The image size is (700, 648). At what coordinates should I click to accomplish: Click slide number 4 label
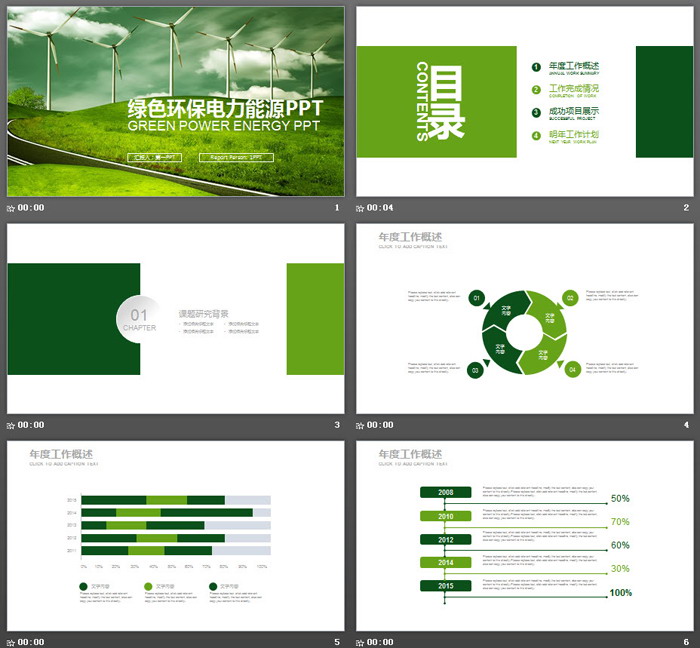click(x=686, y=425)
